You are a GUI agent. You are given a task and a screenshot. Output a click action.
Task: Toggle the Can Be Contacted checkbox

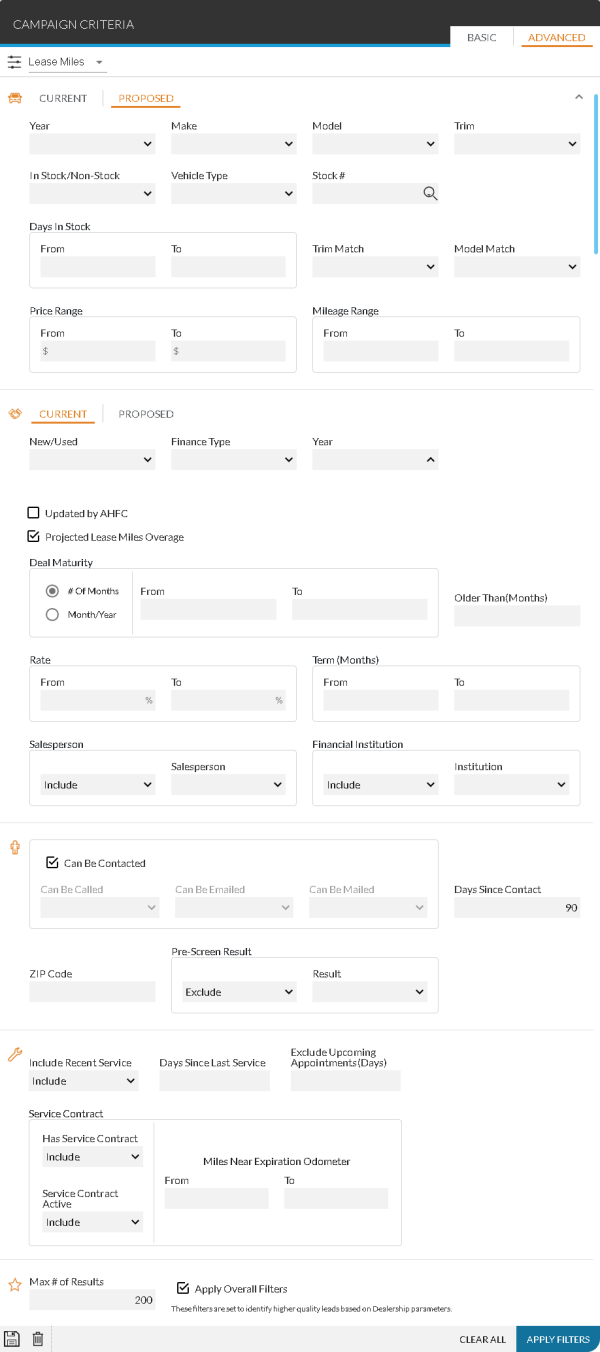coord(52,863)
